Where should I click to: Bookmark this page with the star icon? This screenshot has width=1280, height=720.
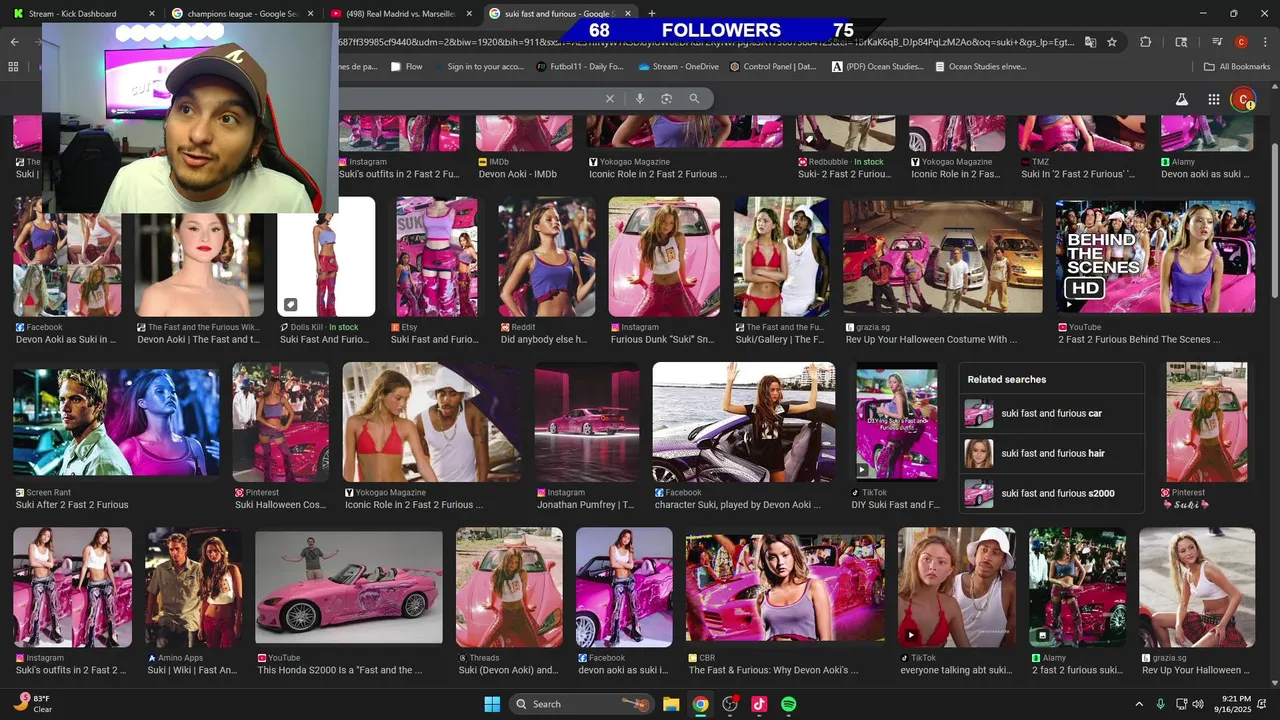coord(1112,42)
